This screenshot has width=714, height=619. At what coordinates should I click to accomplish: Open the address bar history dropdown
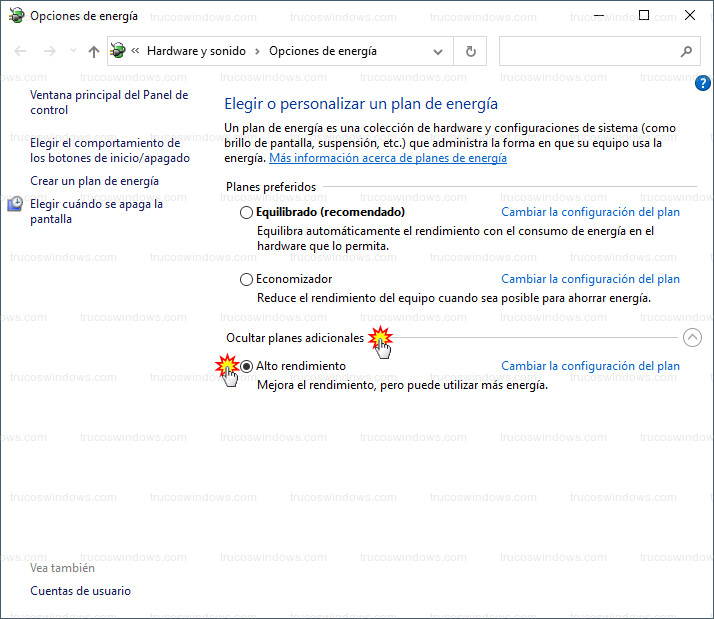coord(438,51)
